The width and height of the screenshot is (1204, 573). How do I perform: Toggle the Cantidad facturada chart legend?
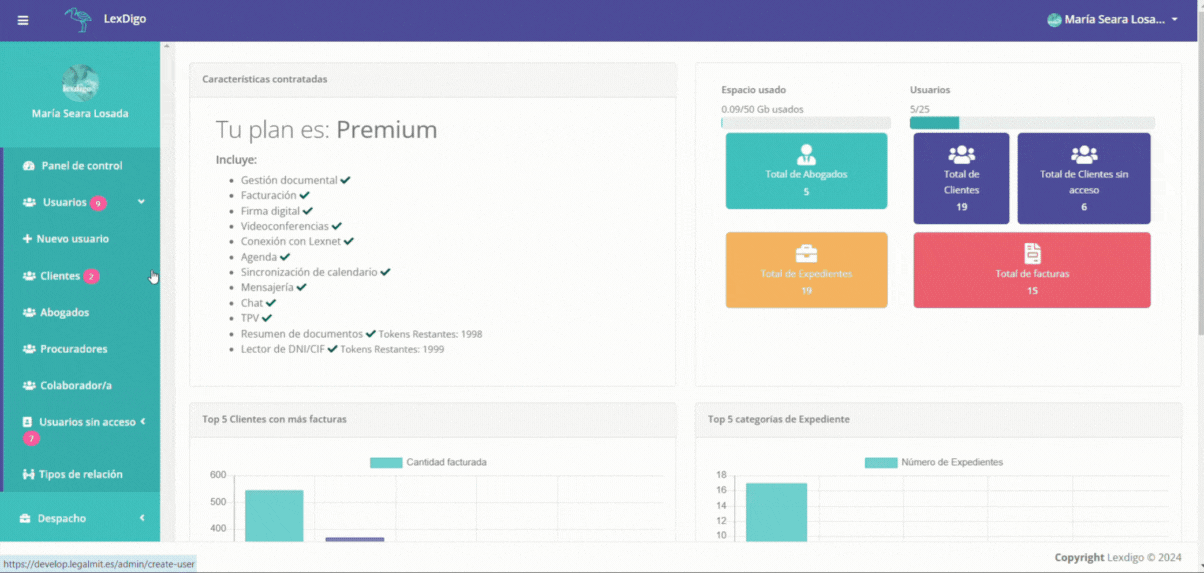click(x=428, y=462)
